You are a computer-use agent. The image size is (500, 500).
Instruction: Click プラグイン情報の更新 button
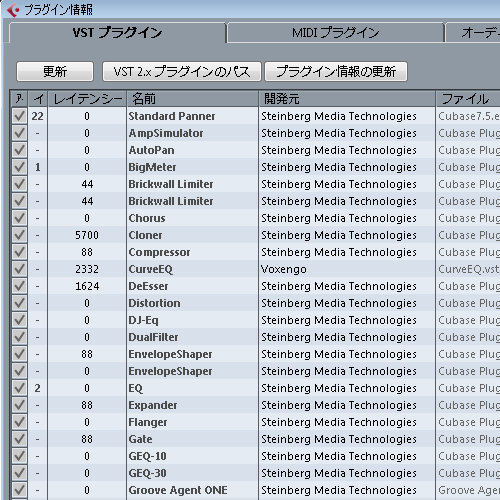click(x=336, y=71)
